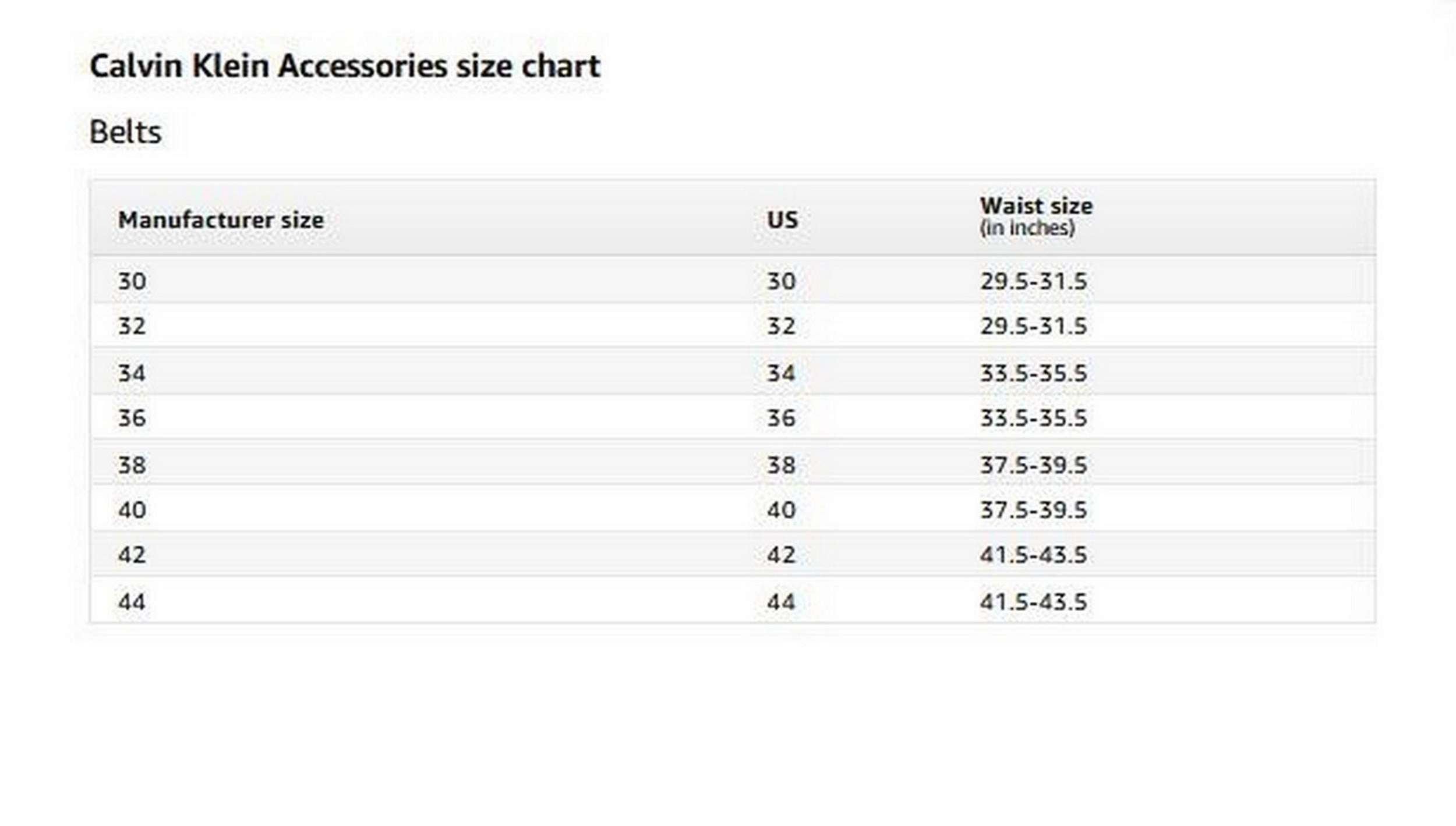Viewport: 1456px width, 826px height.
Task: Select manufacturer size 40 cell
Action: [x=132, y=510]
